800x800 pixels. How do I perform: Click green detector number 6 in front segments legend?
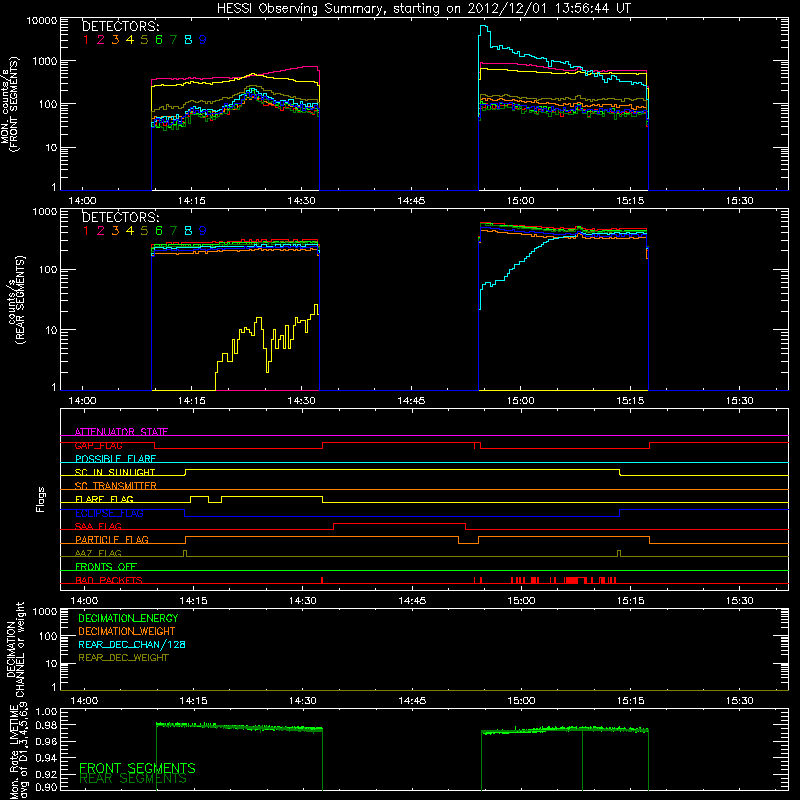pos(159,40)
